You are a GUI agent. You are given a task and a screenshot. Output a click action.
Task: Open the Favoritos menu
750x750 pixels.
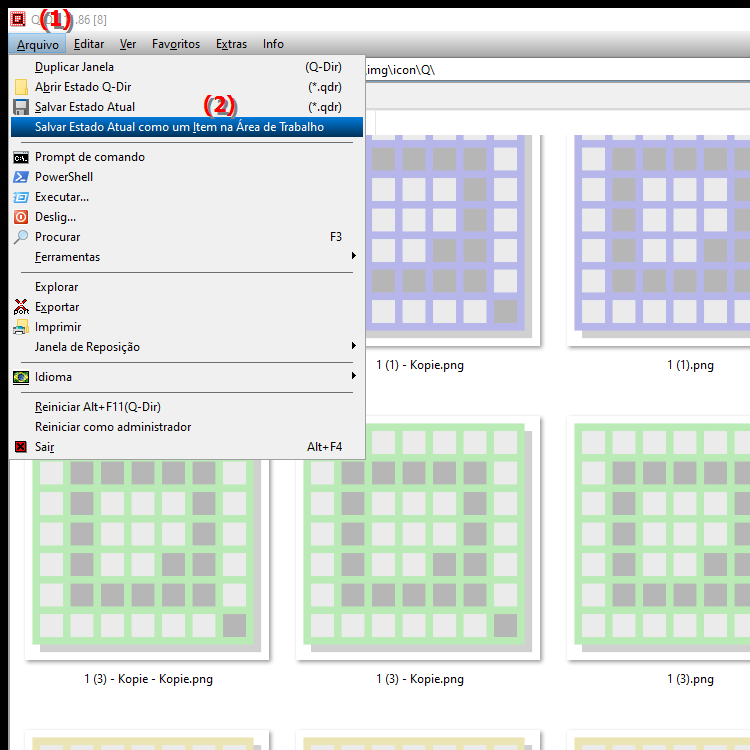(x=175, y=44)
